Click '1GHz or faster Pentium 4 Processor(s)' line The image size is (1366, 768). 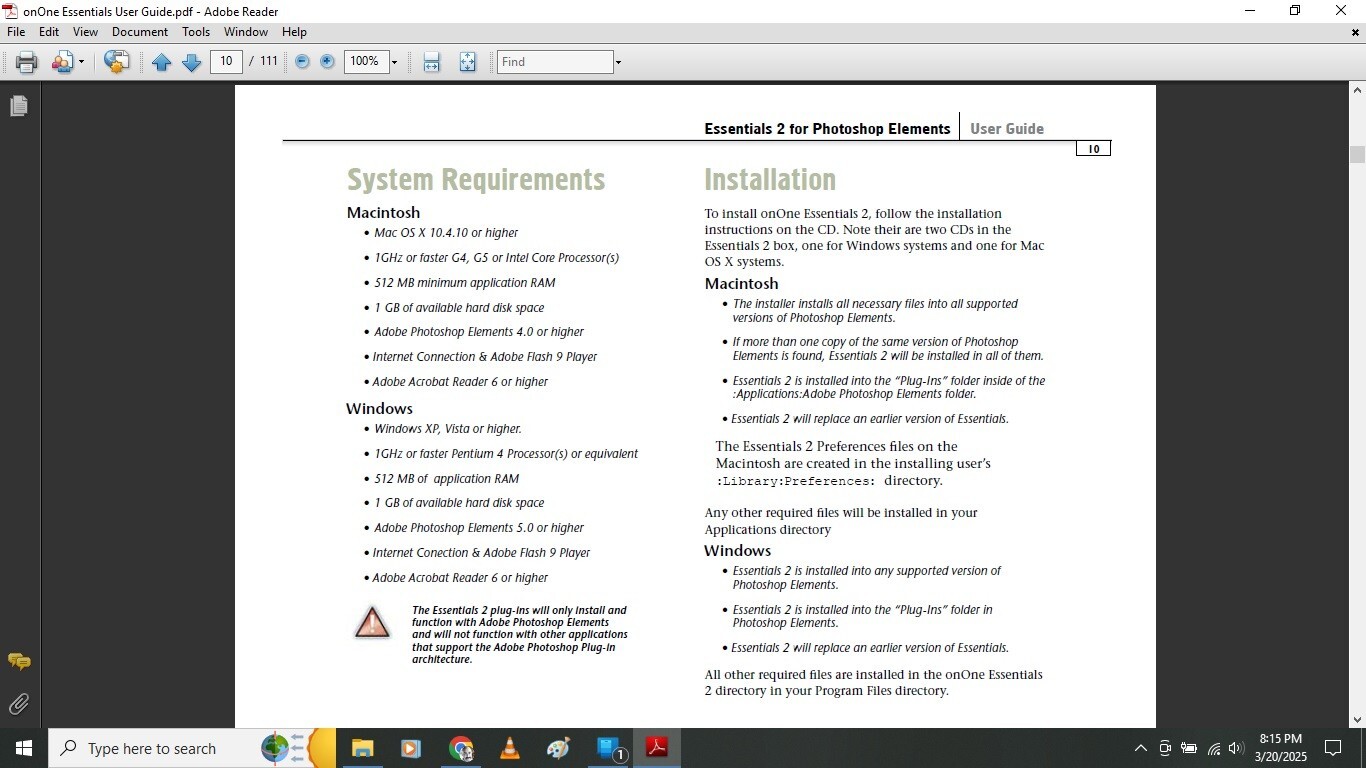(x=506, y=454)
